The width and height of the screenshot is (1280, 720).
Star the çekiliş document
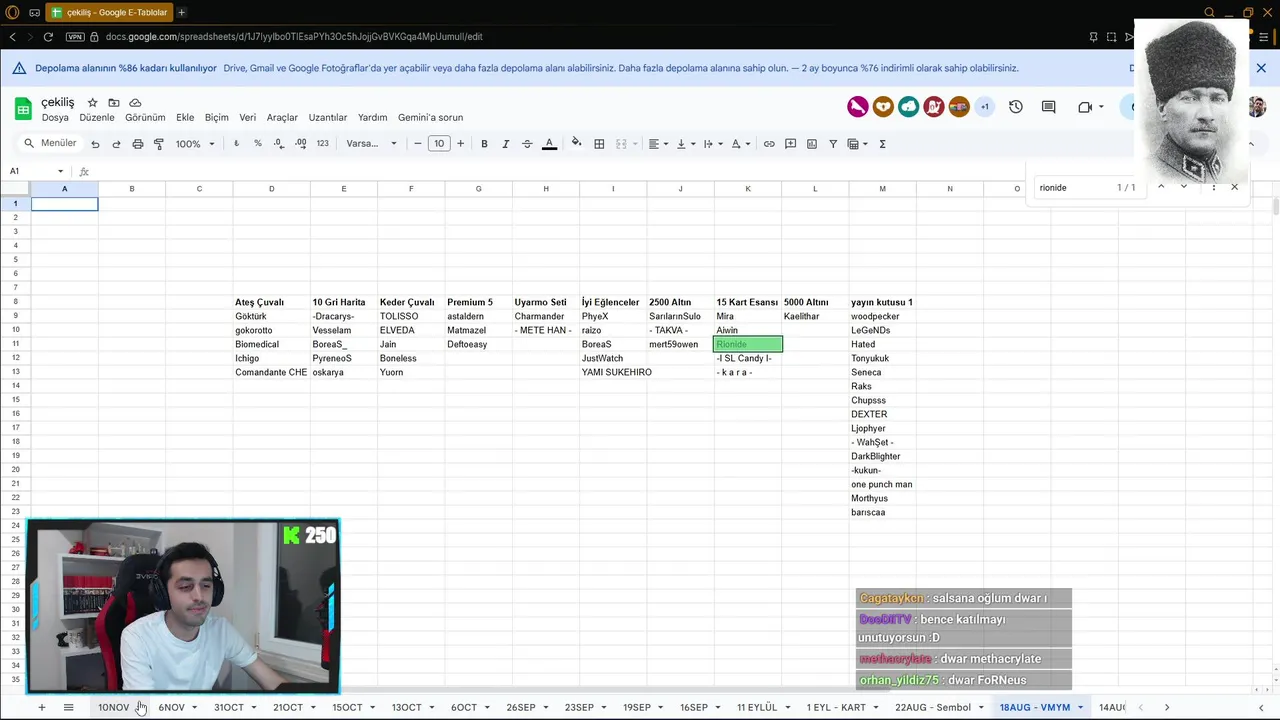coord(92,103)
